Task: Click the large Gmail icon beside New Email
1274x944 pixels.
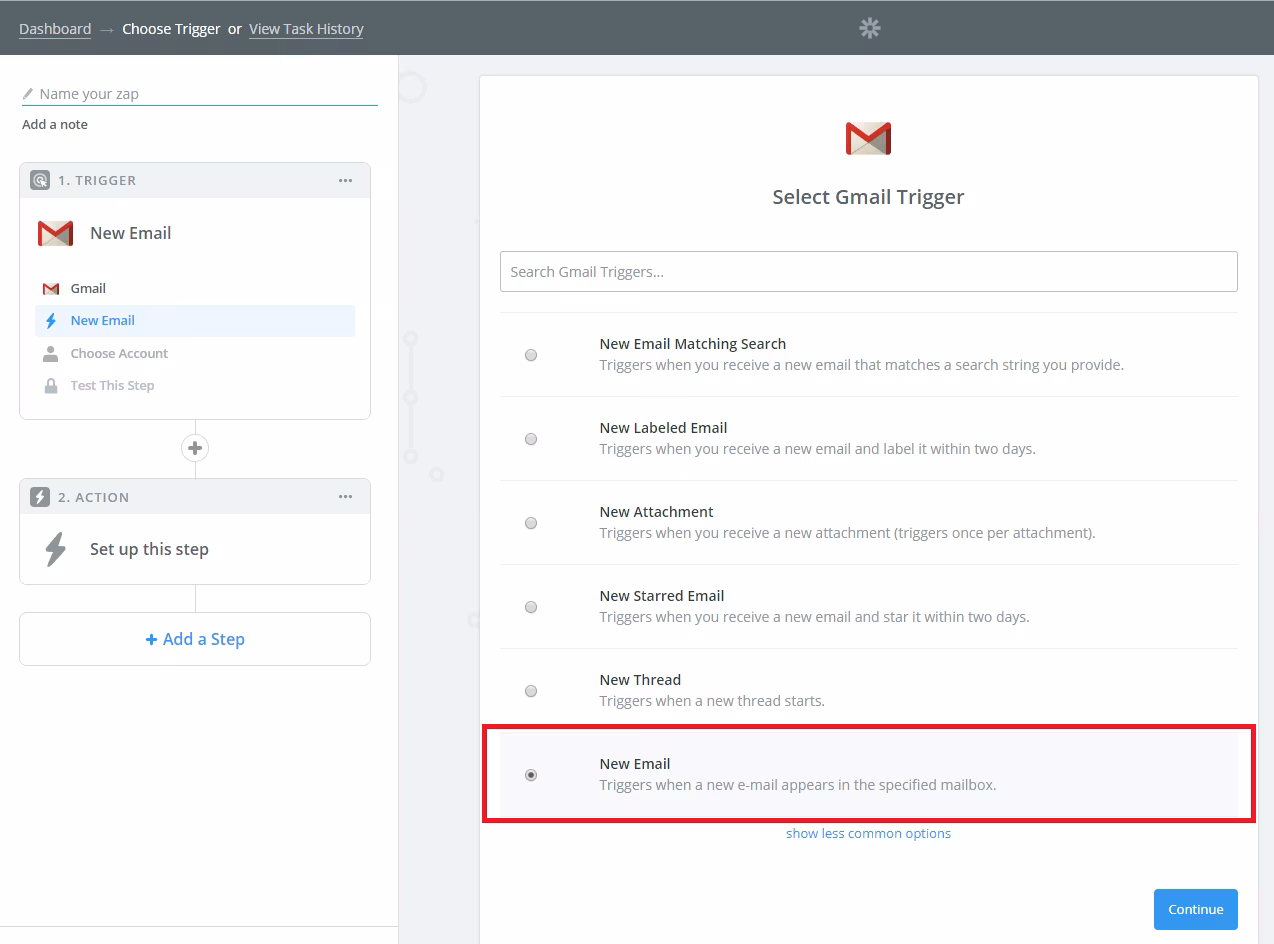Action: 56,233
